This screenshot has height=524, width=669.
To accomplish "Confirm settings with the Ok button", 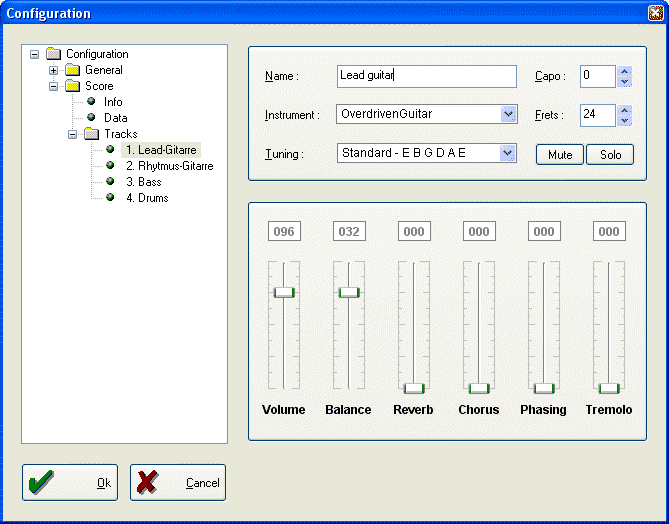I will (x=70, y=483).
